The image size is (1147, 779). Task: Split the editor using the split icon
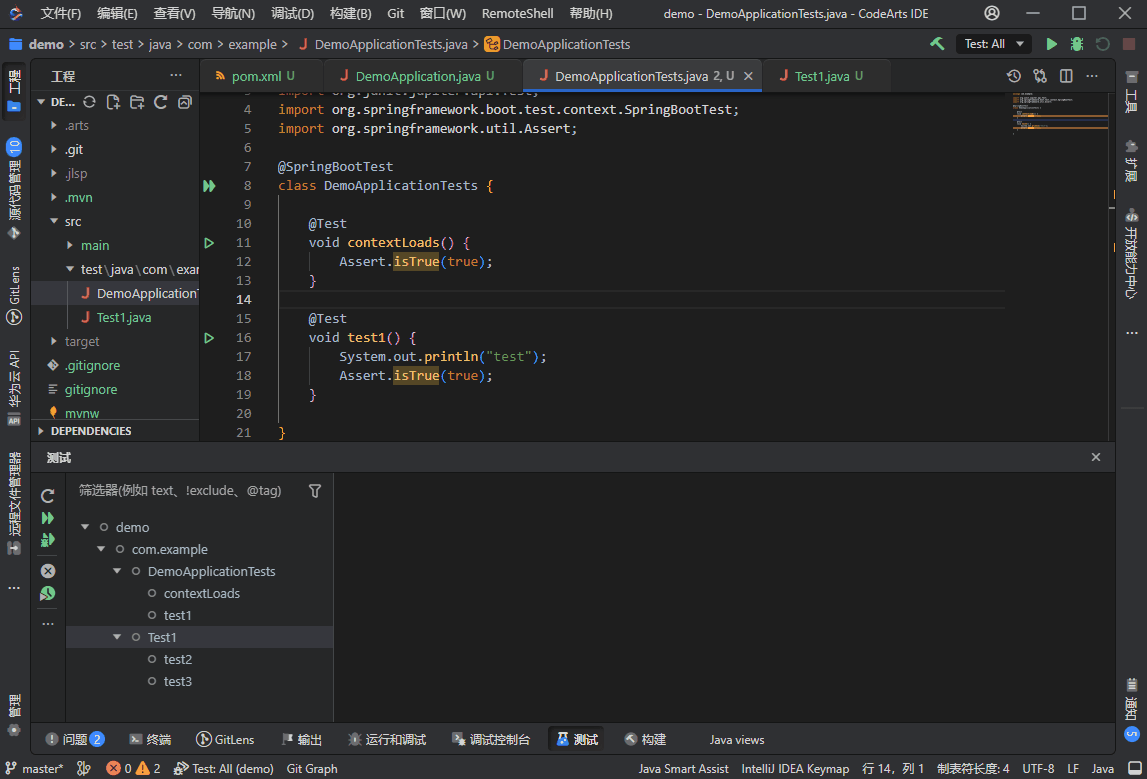pyautogui.click(x=1066, y=75)
